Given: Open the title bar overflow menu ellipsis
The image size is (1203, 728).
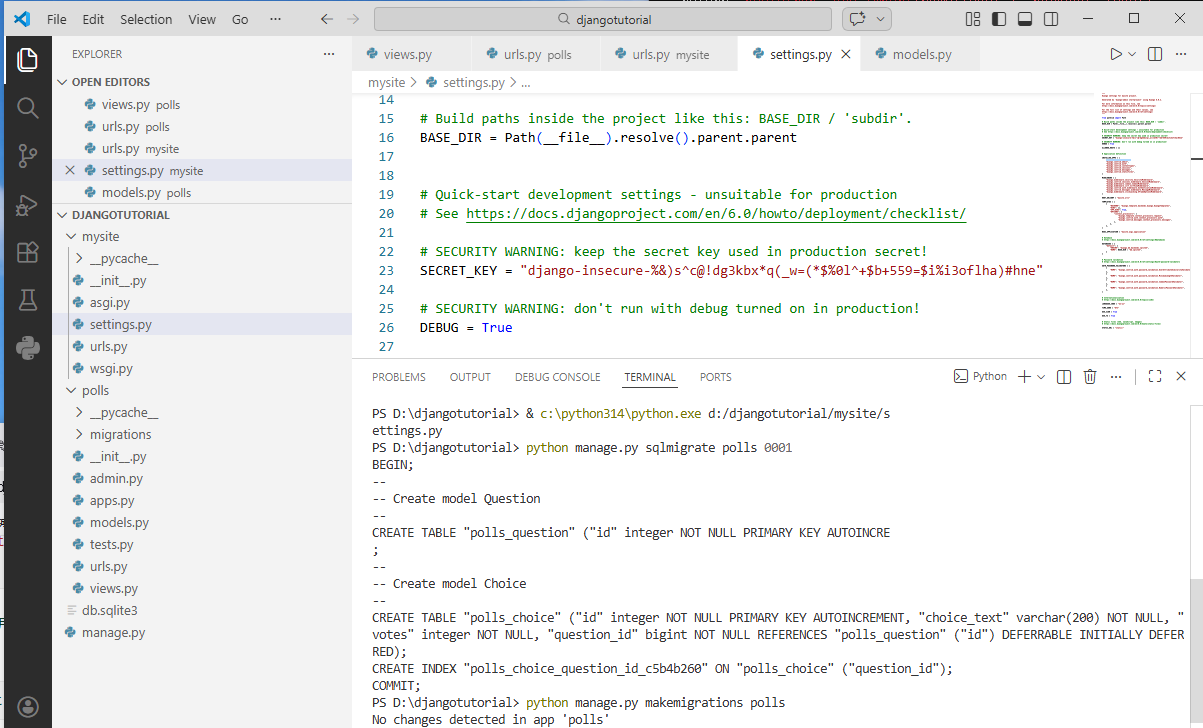Looking at the screenshot, I should coord(274,19).
